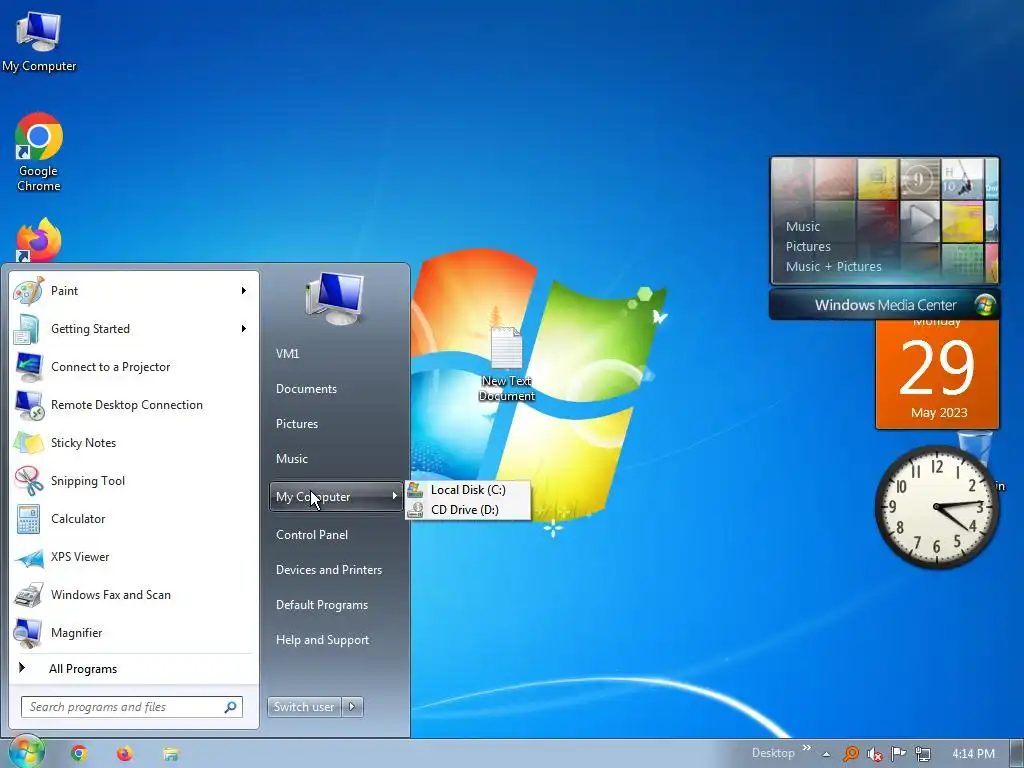Viewport: 1024px width, 768px height.
Task: Select Google Chrome desktop shortcut
Action: (x=39, y=152)
